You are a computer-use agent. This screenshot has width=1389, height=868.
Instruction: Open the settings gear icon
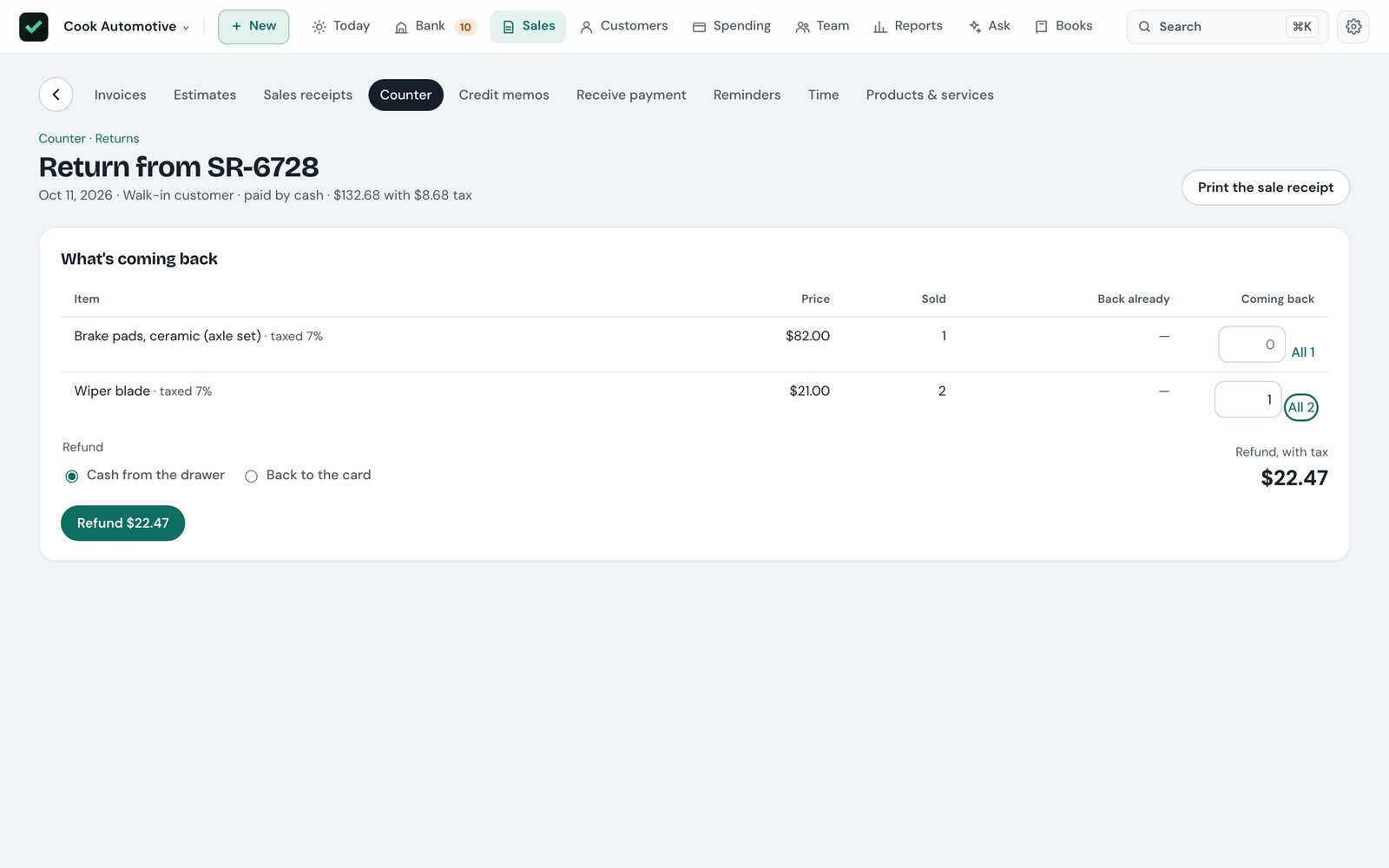[x=1353, y=27]
